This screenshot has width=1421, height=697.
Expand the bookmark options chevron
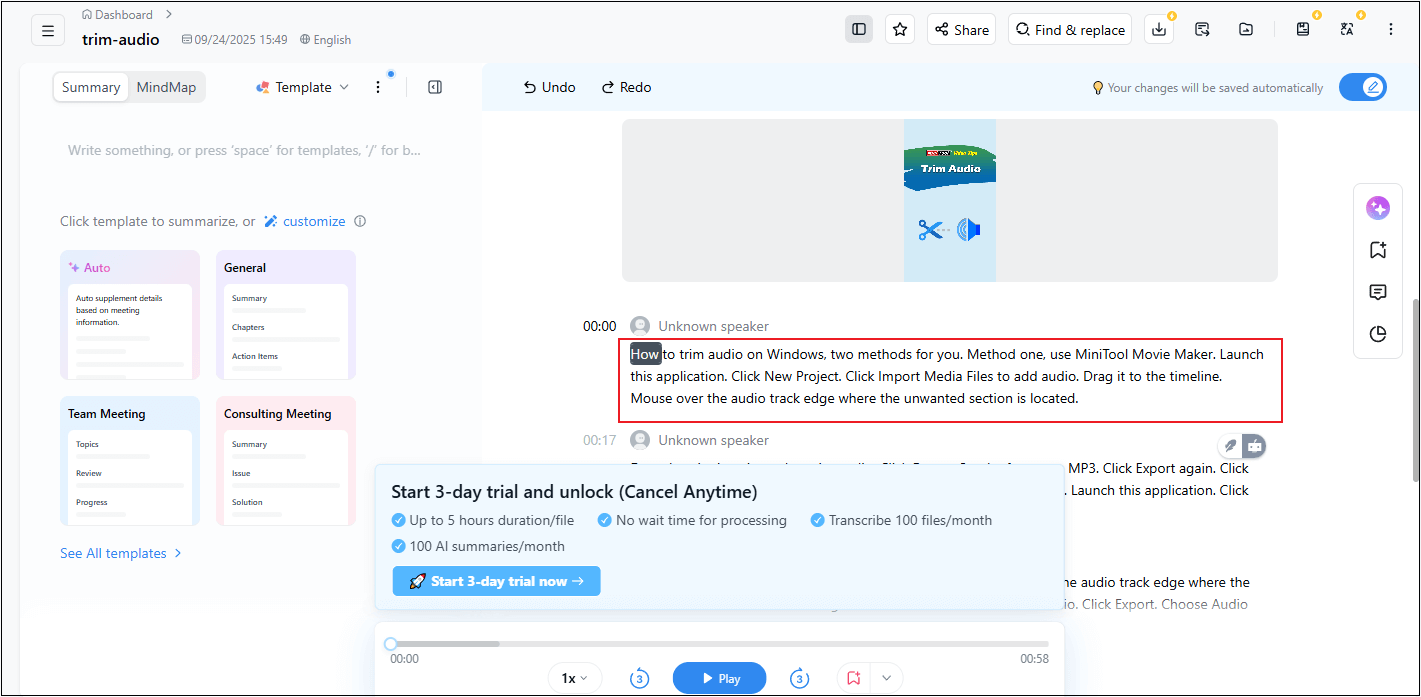coord(886,678)
